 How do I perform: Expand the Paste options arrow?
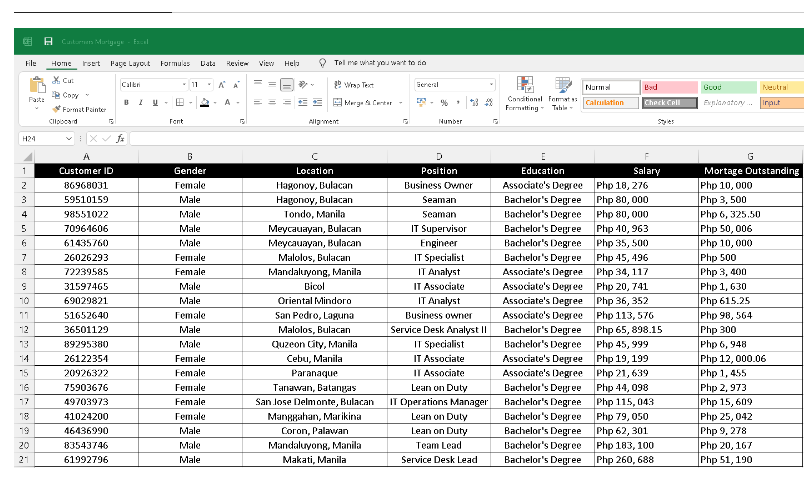[x=37, y=108]
